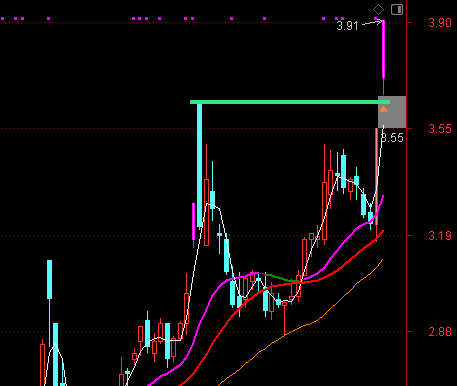This screenshot has width=457, height=386.
Task: Select the tall magenta candlestick at 3.91
Action: point(383,49)
